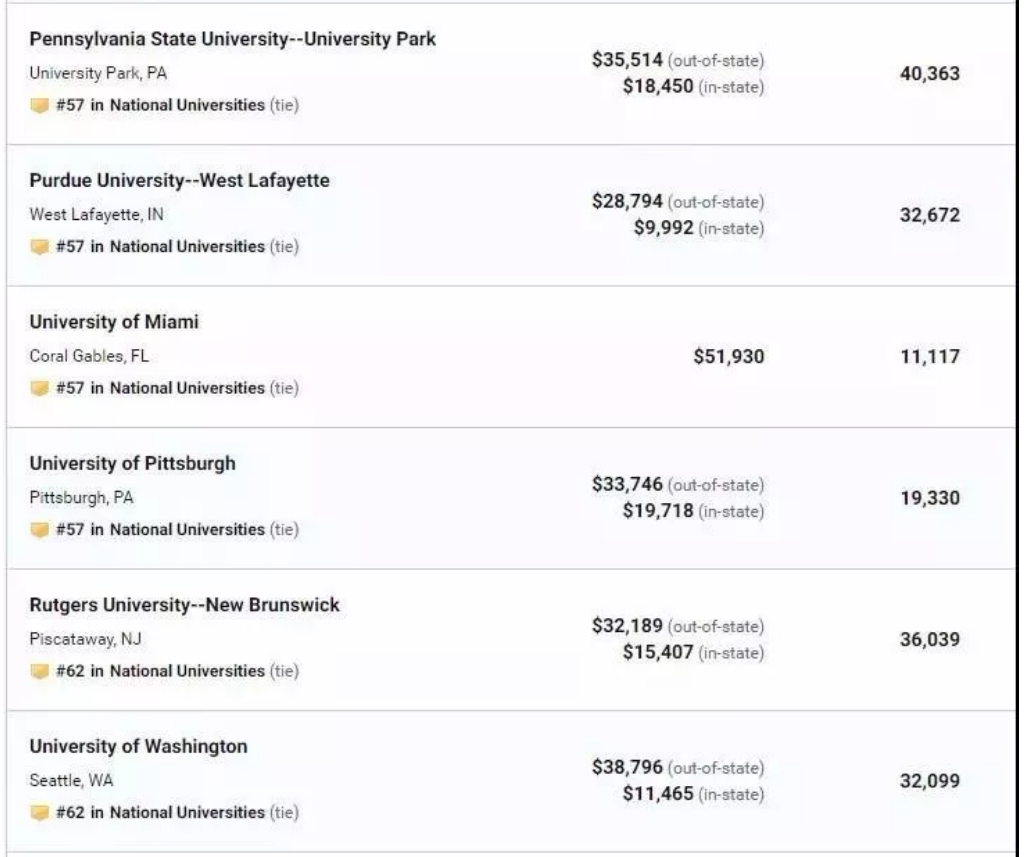The image size is (1025, 857).
Task: Click Penn State's 40,363 enrollment figure
Action: point(929,74)
